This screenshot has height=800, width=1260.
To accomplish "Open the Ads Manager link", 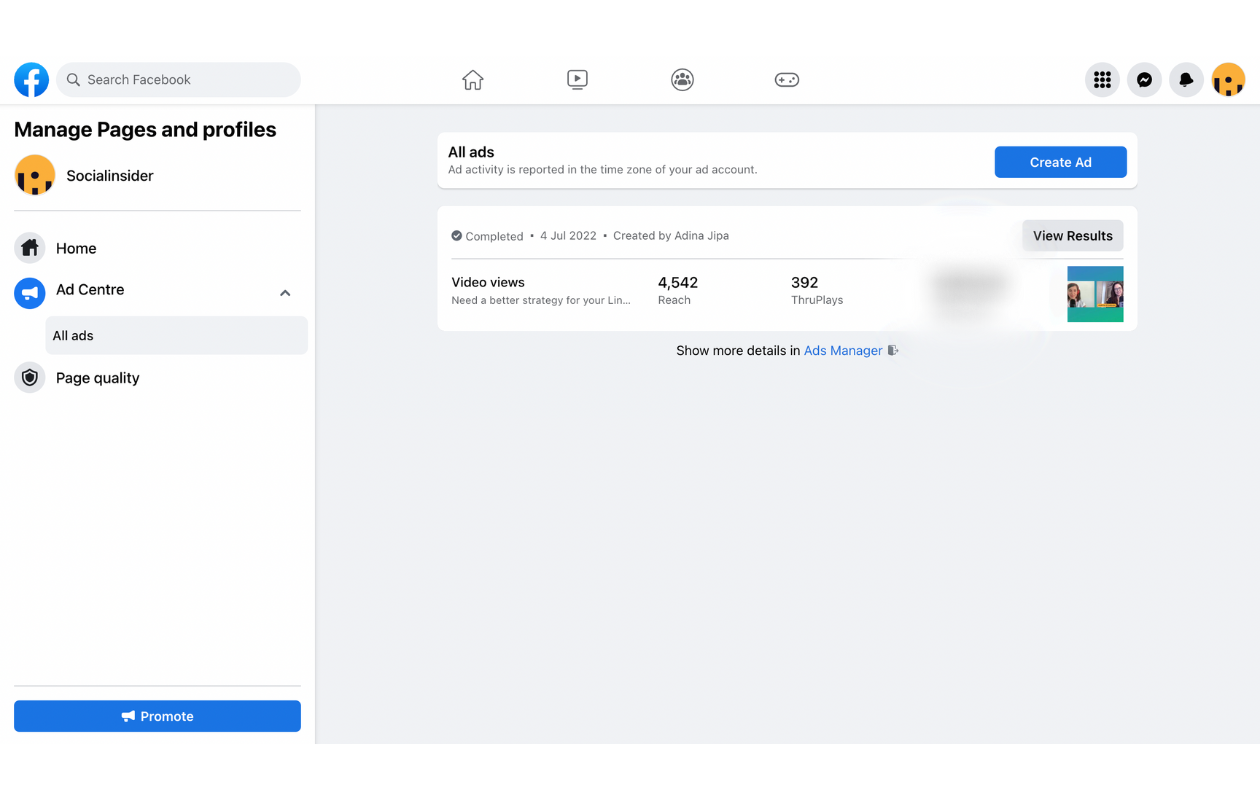I will click(x=843, y=351).
